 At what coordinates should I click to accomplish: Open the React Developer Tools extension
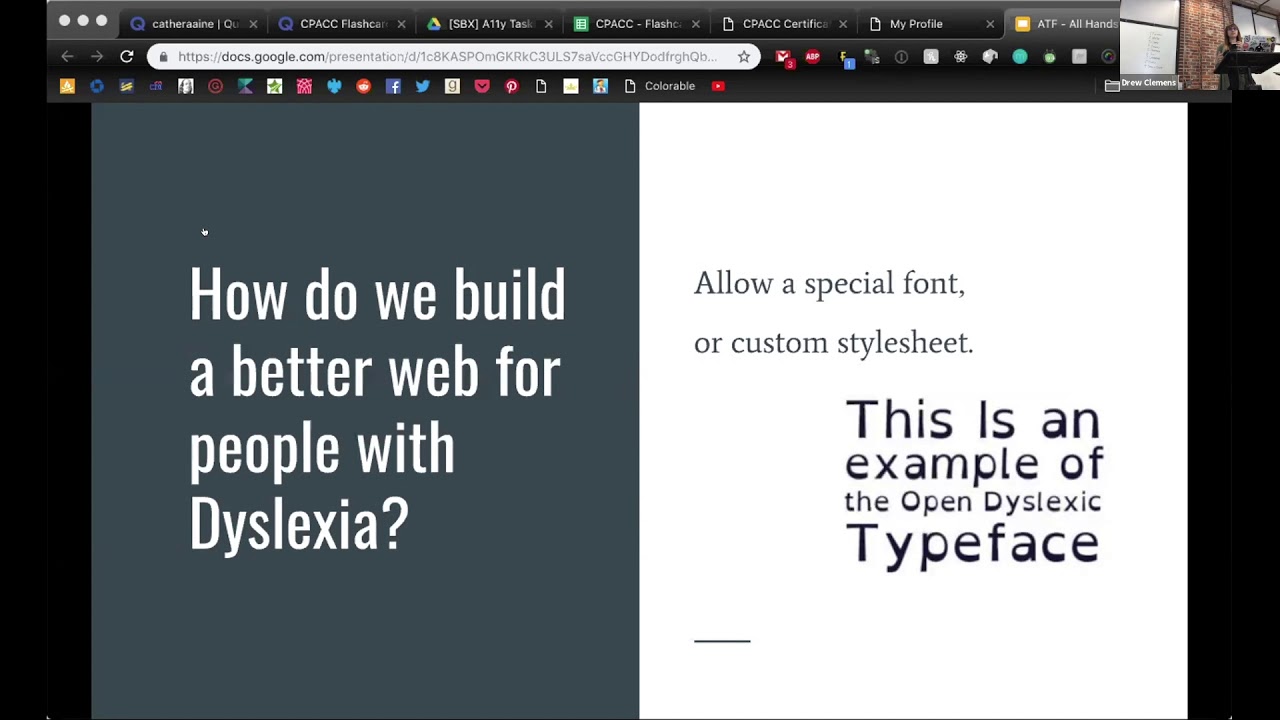961,57
